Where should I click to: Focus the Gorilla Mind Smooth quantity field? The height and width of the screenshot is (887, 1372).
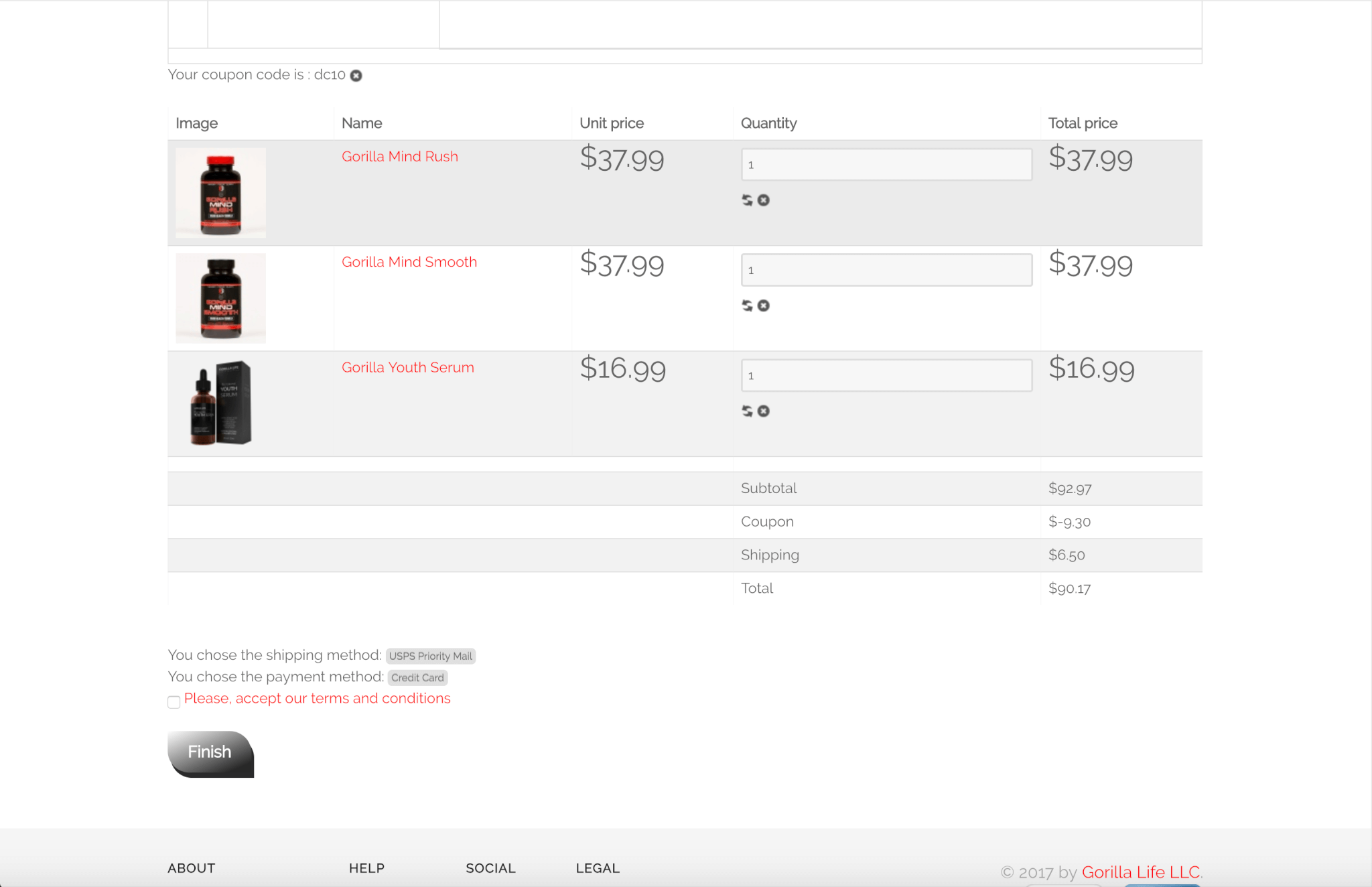tap(886, 270)
